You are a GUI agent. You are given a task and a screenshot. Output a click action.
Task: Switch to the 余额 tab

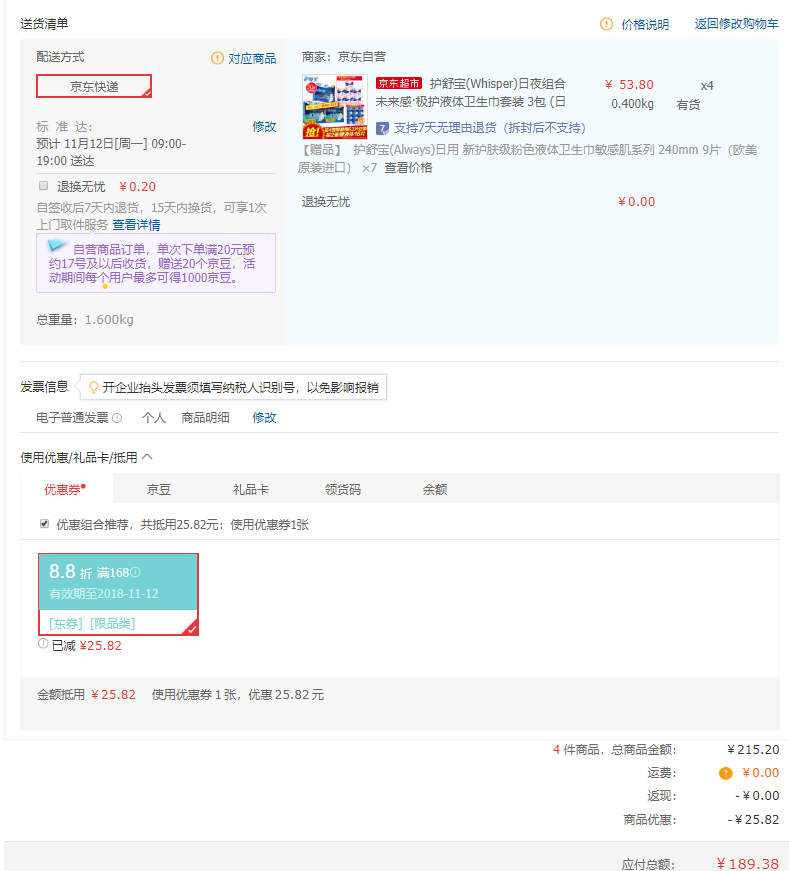coord(435,489)
